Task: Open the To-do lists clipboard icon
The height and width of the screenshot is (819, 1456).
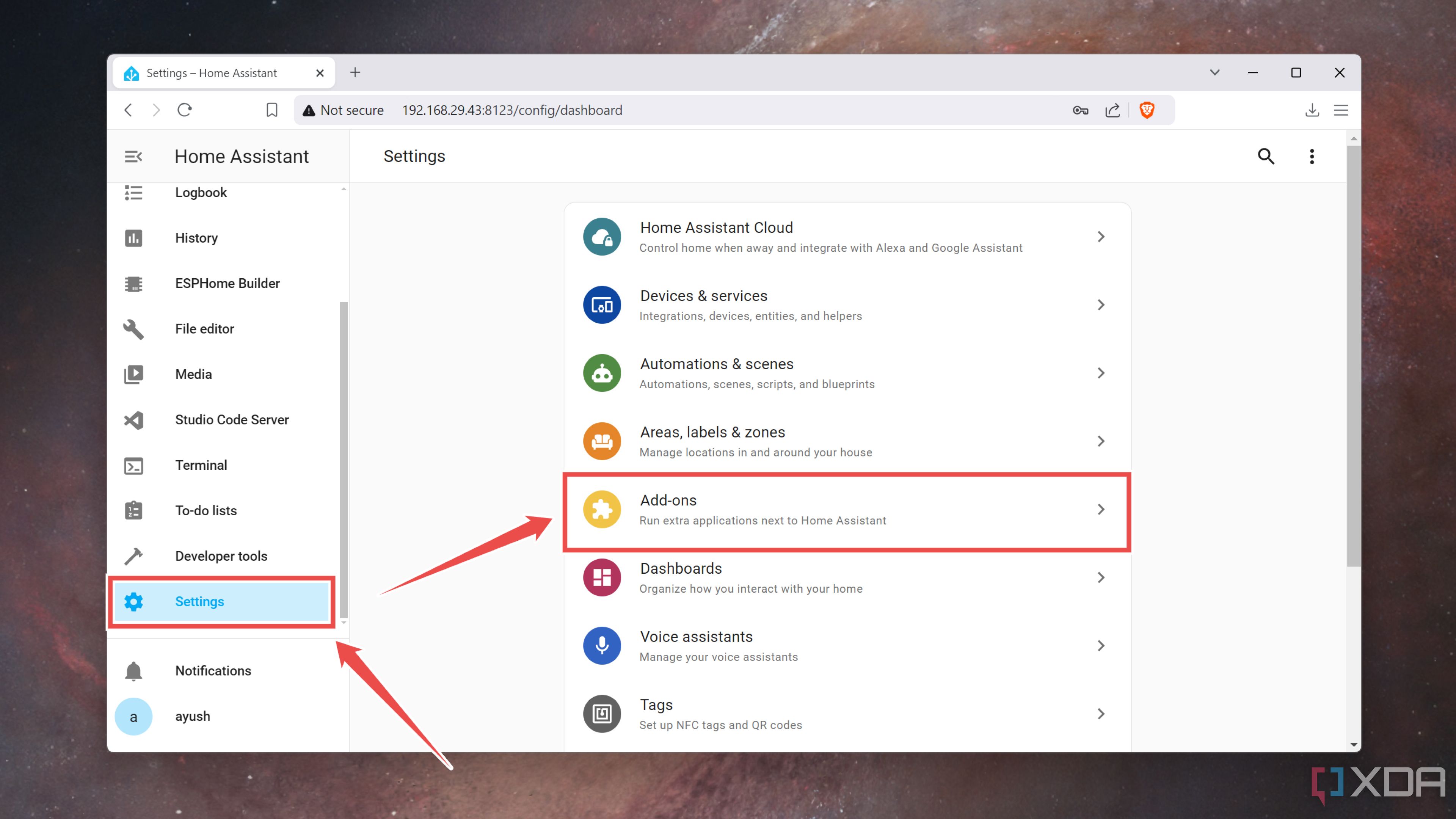Action: pos(133,510)
